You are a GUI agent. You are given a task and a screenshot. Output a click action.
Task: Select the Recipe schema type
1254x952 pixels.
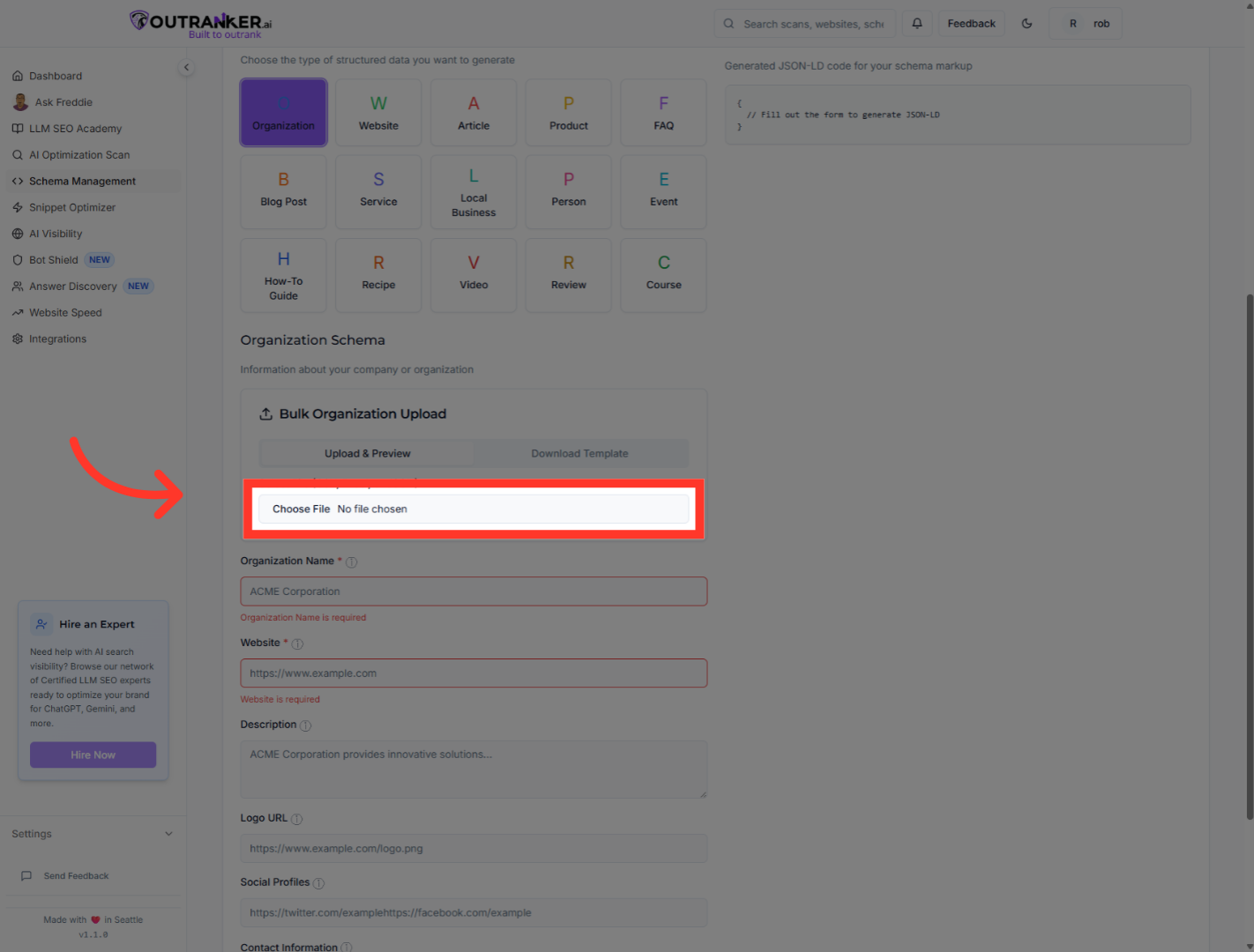pos(378,274)
